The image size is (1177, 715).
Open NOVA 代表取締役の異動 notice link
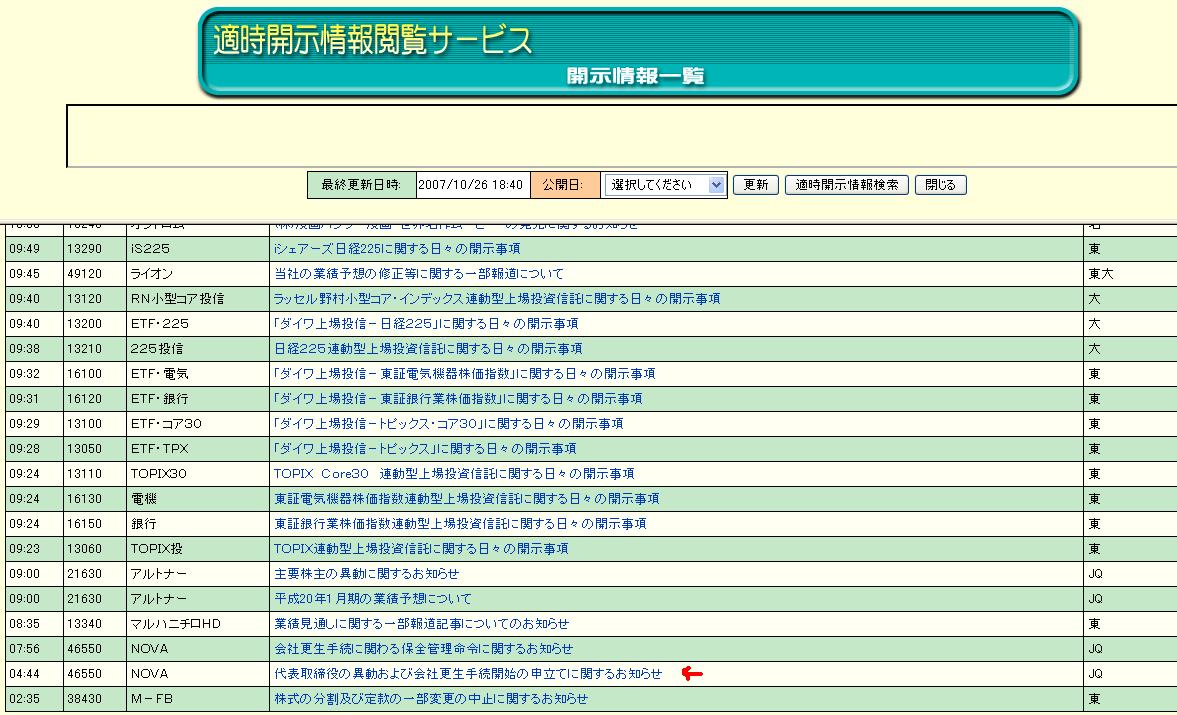click(467, 674)
